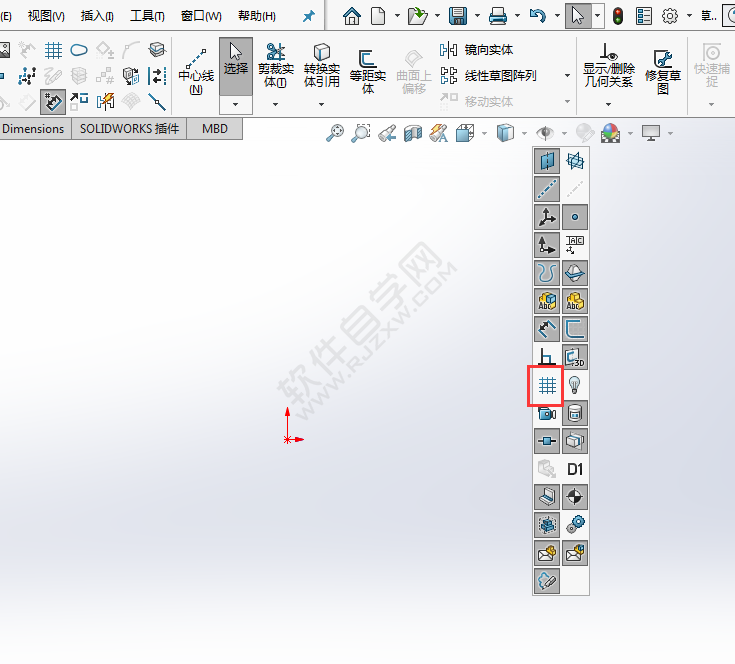Toggle live section planes icon in flyout
735x664 pixels.
coord(575,441)
